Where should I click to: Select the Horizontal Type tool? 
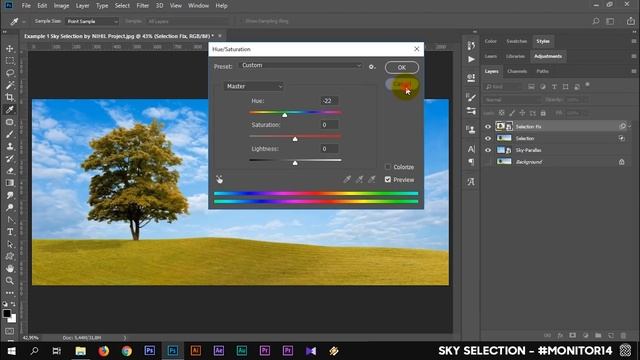point(10,232)
